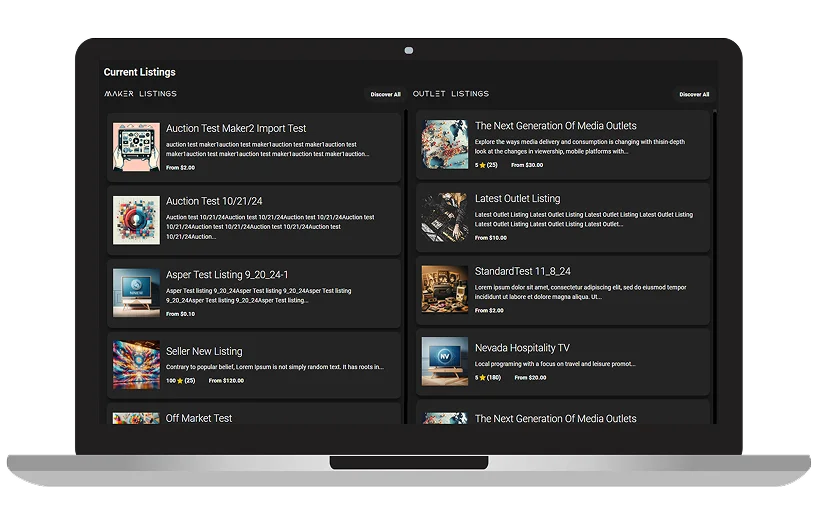
Task: Open the Asper Test Listing 9_20_24-1 thumbnail
Action: [x=136, y=292]
